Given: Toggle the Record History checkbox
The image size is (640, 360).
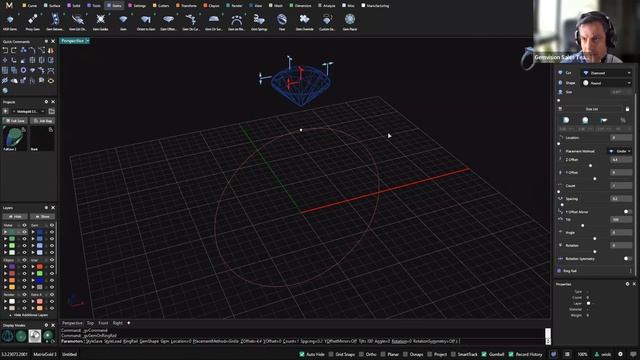Looking at the screenshot, I should [511, 354].
